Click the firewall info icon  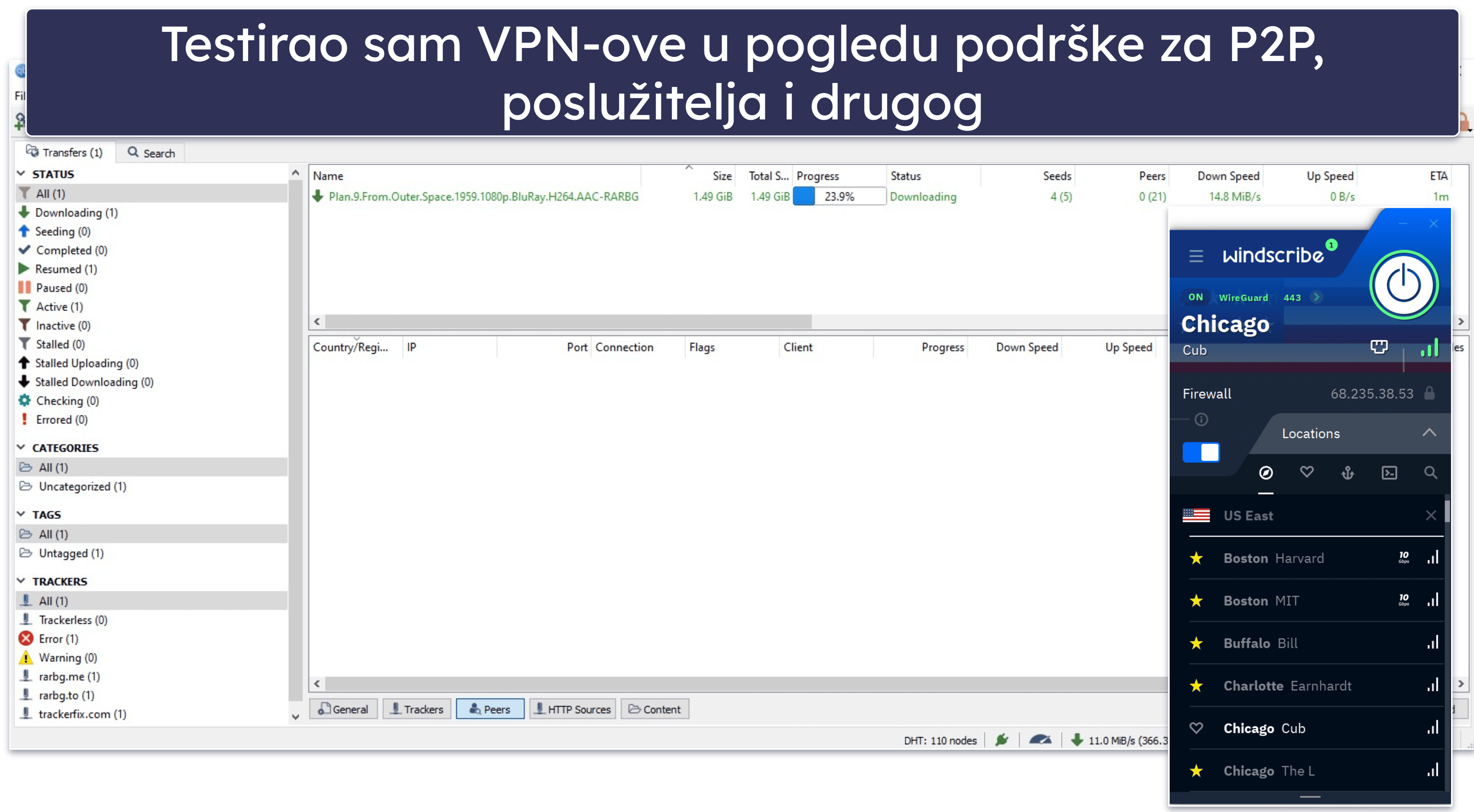click(1201, 420)
